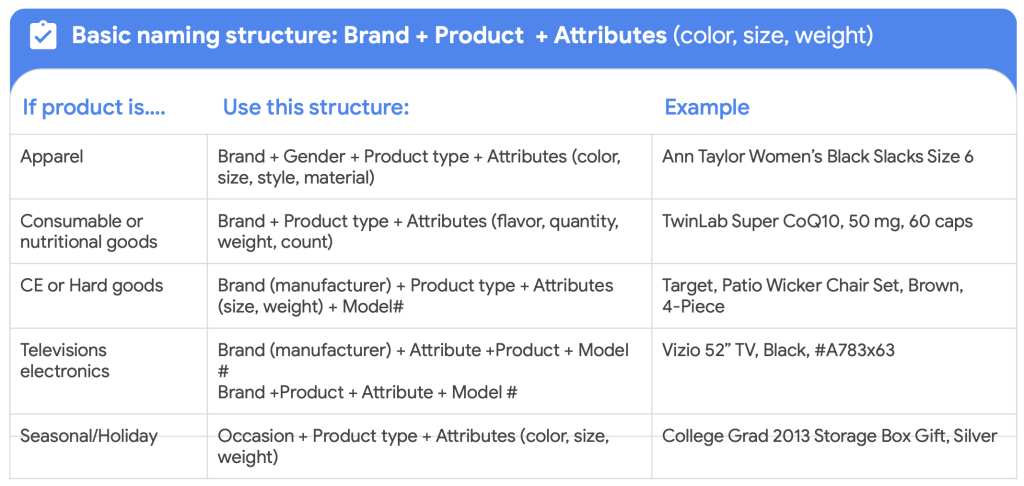The image size is (1024, 486).
Task: Click the clipboard checkmark icon in header
Action: point(43,35)
